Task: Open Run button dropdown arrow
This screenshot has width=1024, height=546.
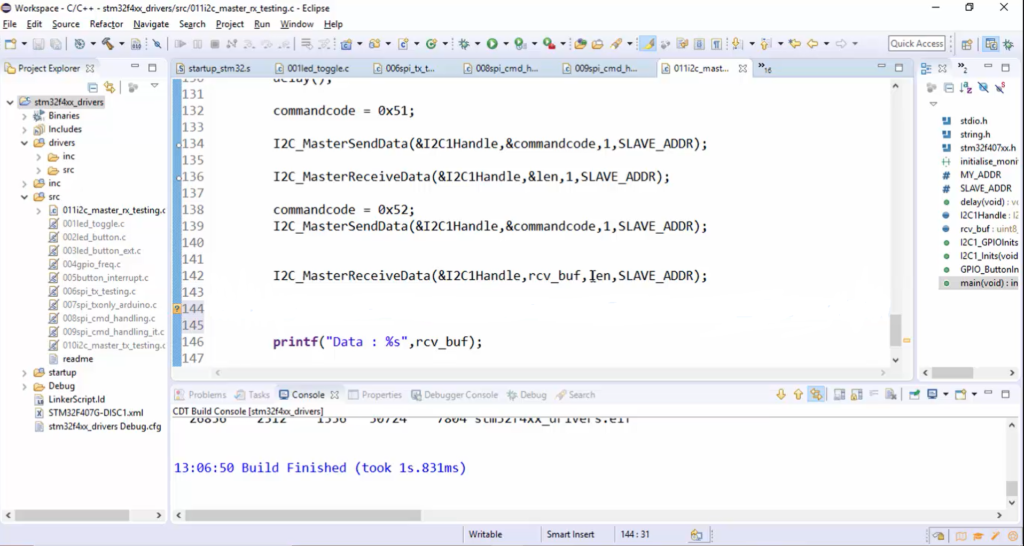Action: pos(505,44)
